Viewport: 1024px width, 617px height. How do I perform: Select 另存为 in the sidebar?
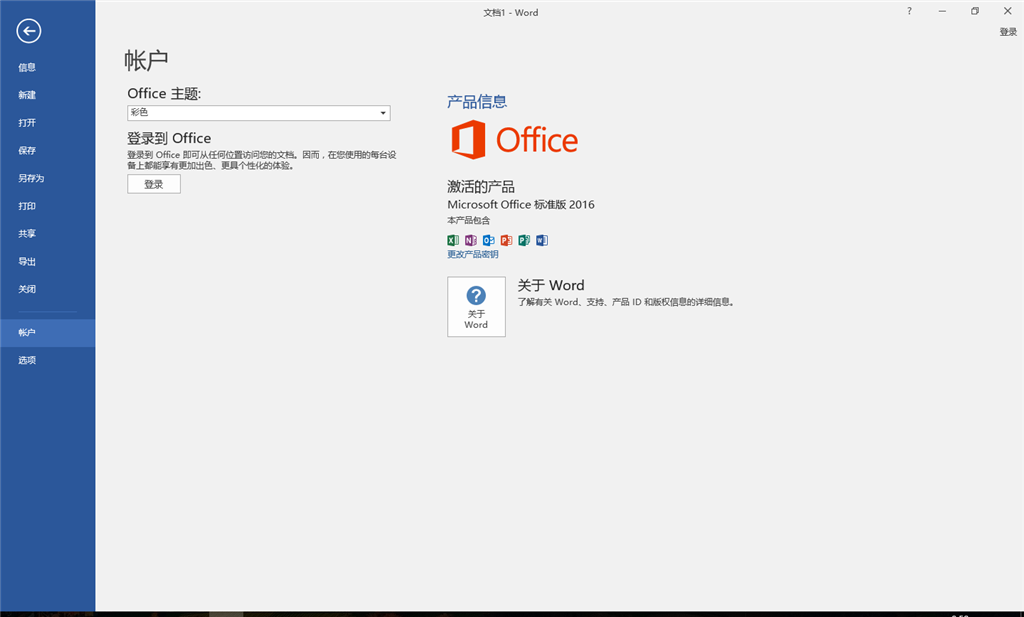point(47,178)
